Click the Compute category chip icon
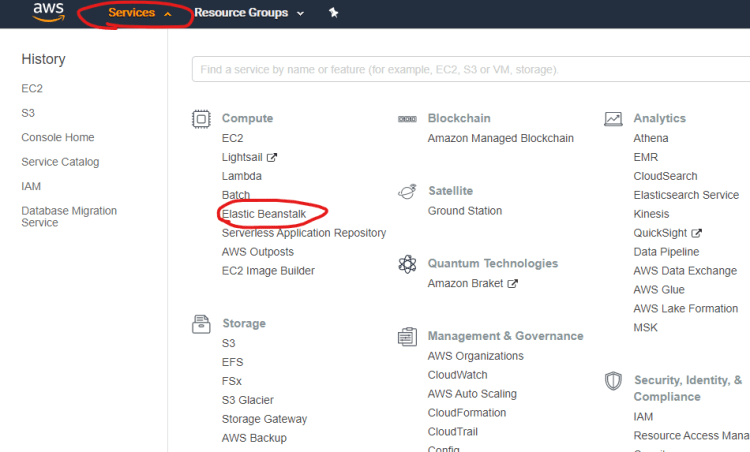The height and width of the screenshot is (452, 750). coord(201,119)
